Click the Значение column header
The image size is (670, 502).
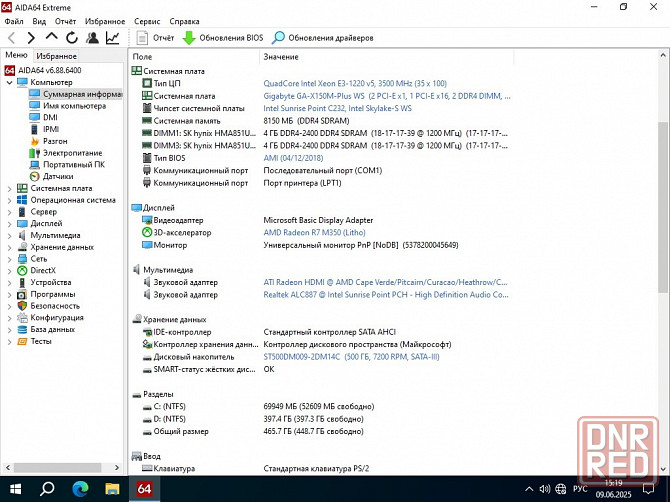point(386,57)
